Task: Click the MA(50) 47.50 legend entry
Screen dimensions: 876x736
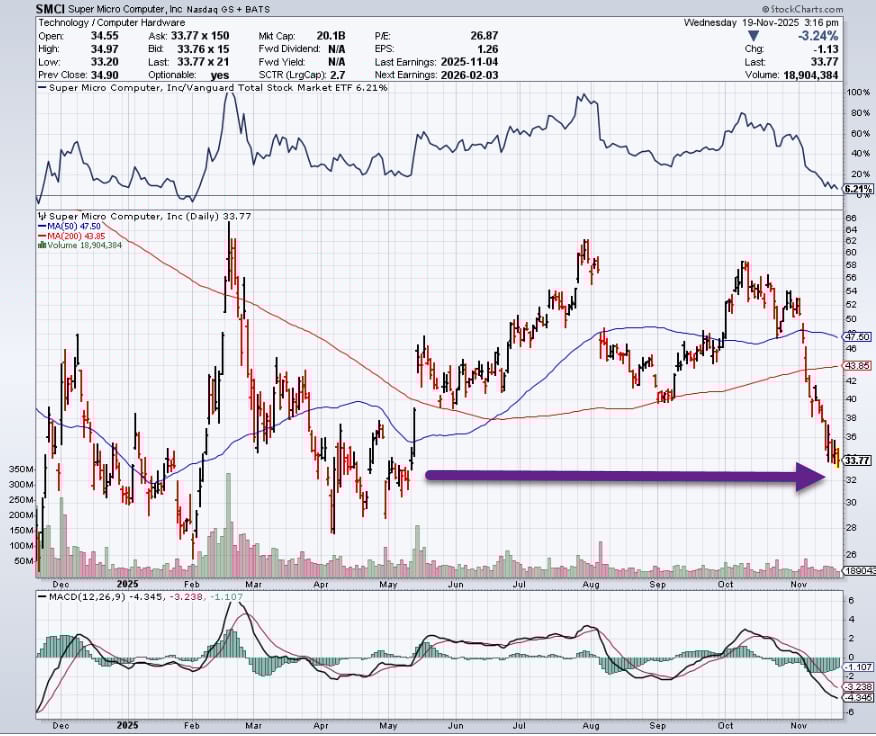Action: 69,226
